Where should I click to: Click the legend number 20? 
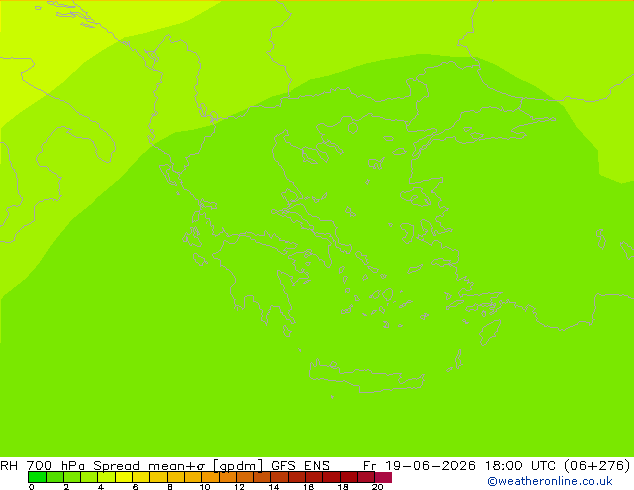[377, 487]
